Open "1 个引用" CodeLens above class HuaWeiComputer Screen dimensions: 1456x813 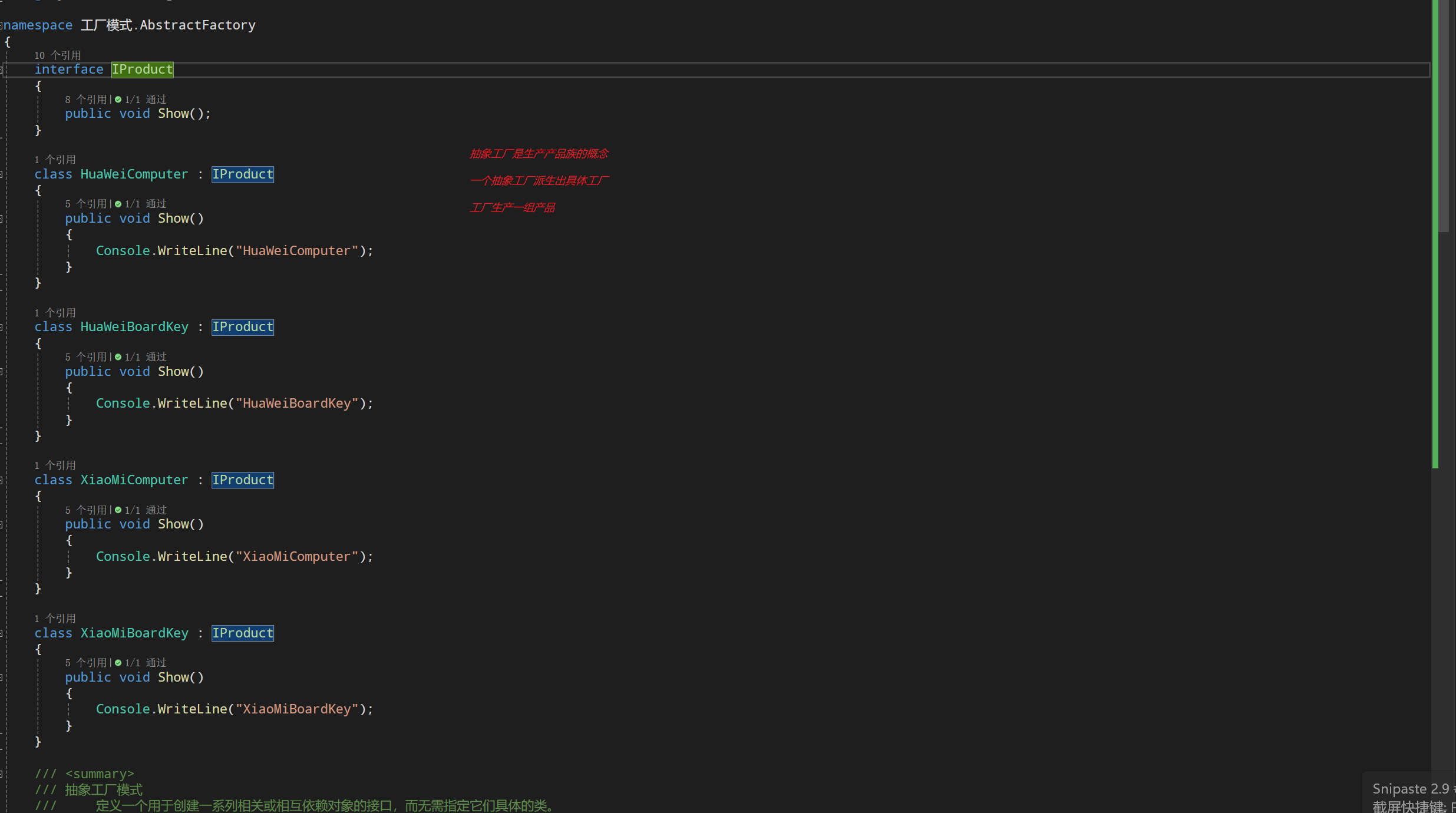[55, 160]
